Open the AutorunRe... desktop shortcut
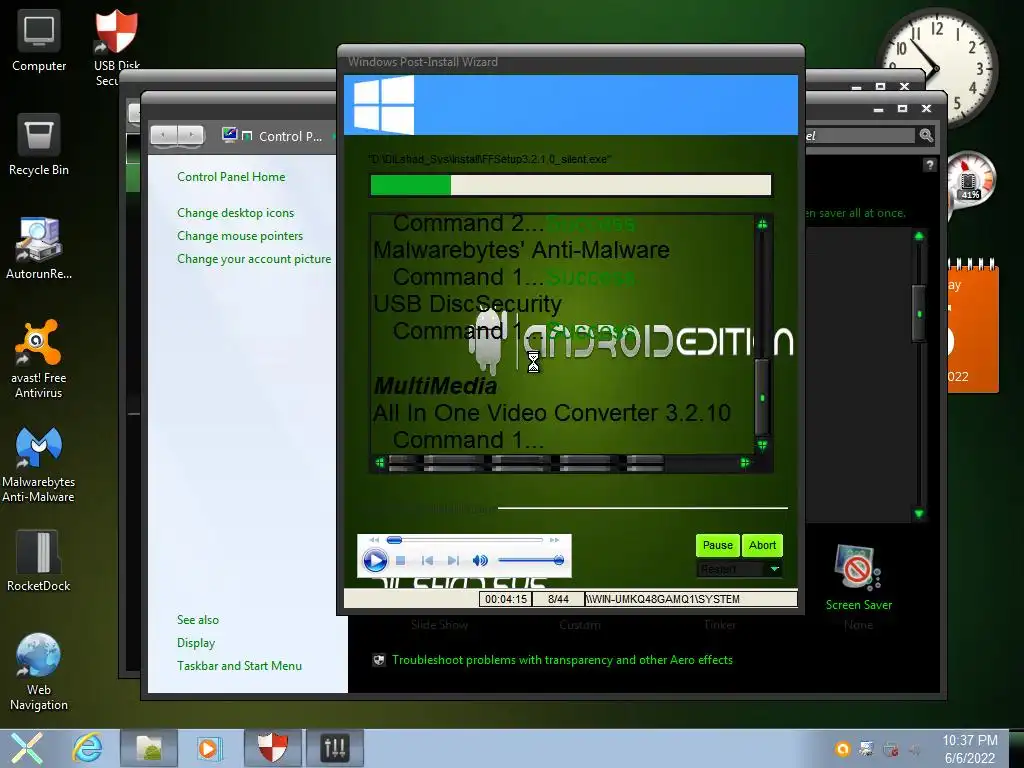 click(39, 248)
